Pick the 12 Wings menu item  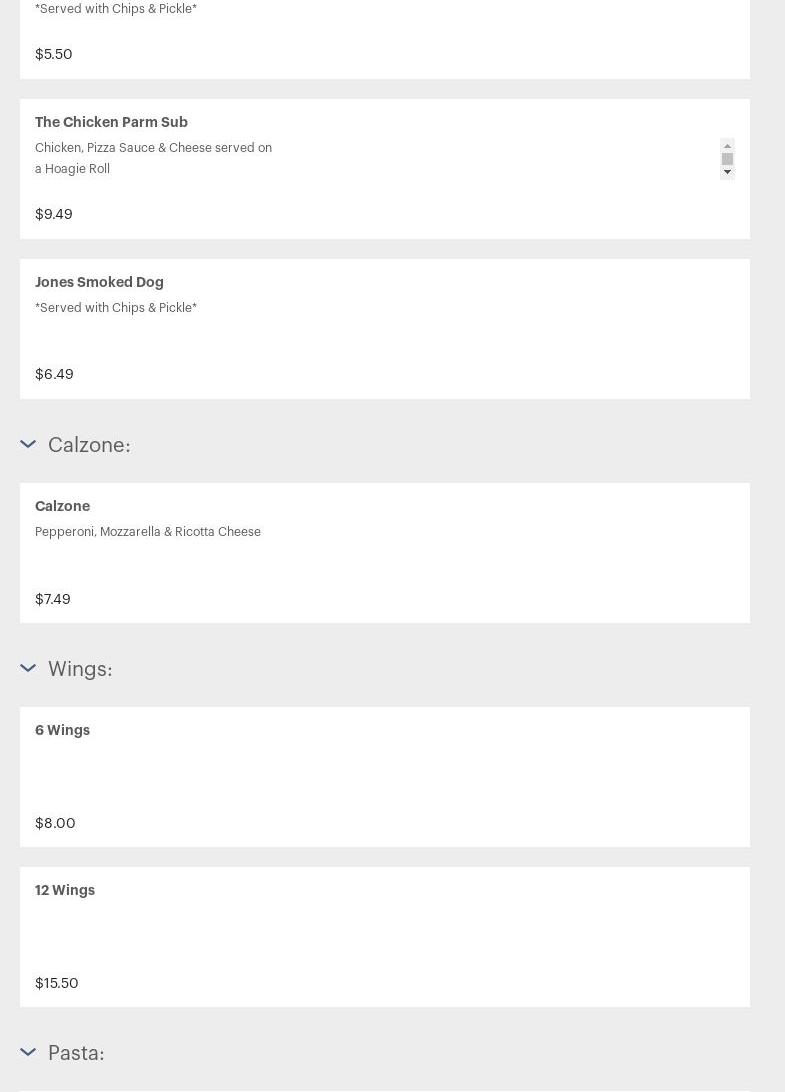65,890
